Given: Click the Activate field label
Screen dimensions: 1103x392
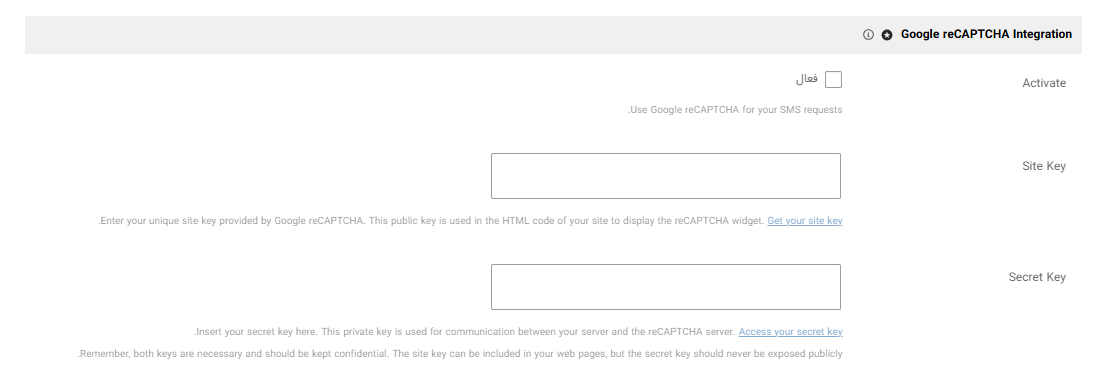Looking at the screenshot, I should tap(1044, 83).
